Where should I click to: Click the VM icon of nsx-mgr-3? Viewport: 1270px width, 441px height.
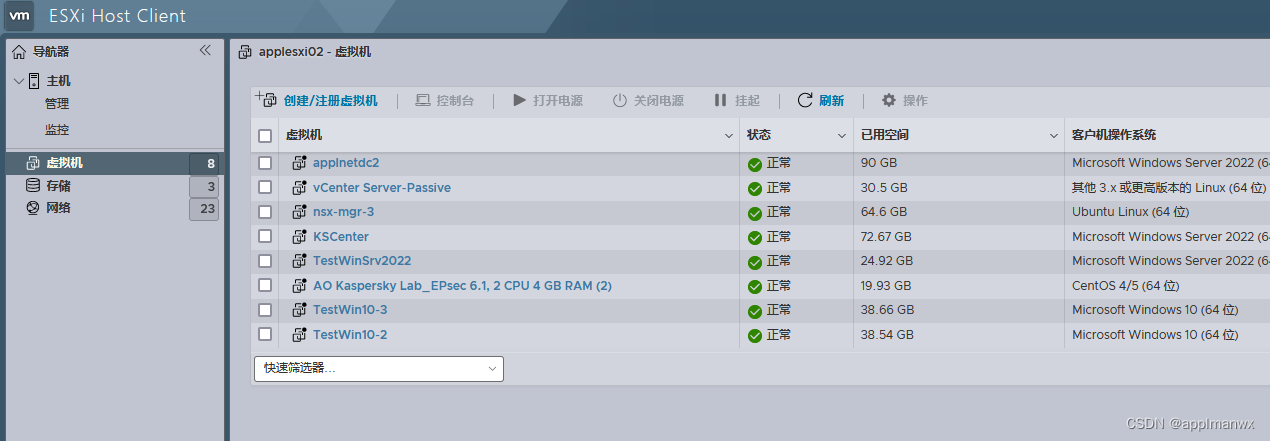coord(299,212)
